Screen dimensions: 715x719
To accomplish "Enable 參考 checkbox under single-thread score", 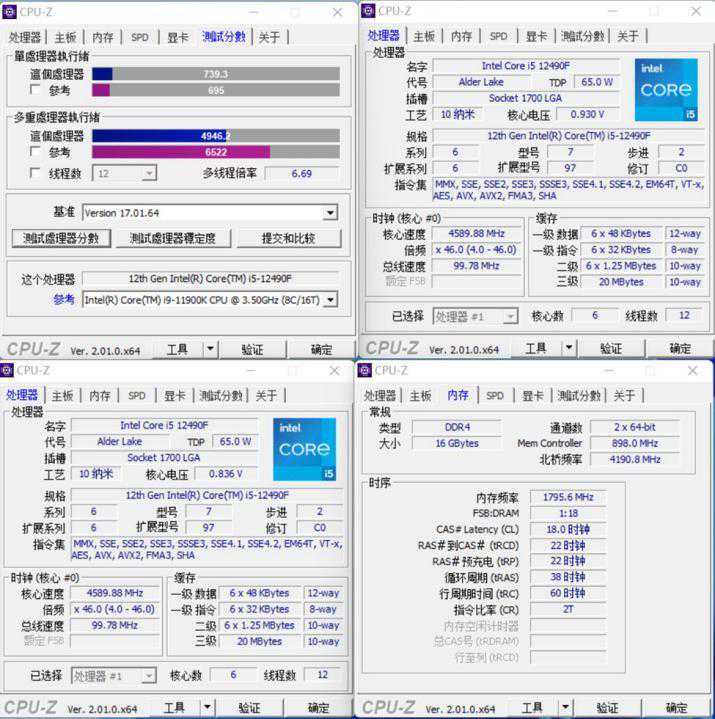I will coord(35,90).
